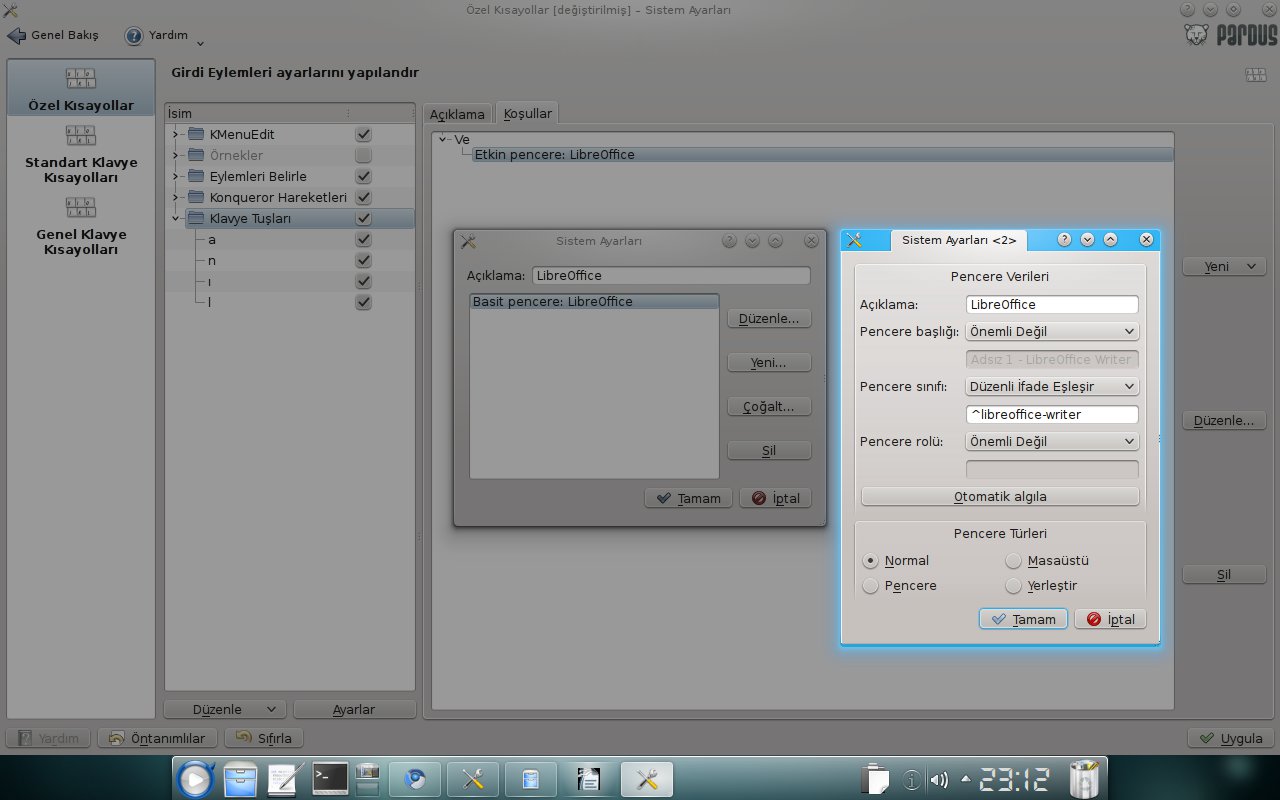Viewport: 1280px width, 800px height.
Task: Click Sil in Sistem Ayarları dialog
Action: tap(769, 451)
